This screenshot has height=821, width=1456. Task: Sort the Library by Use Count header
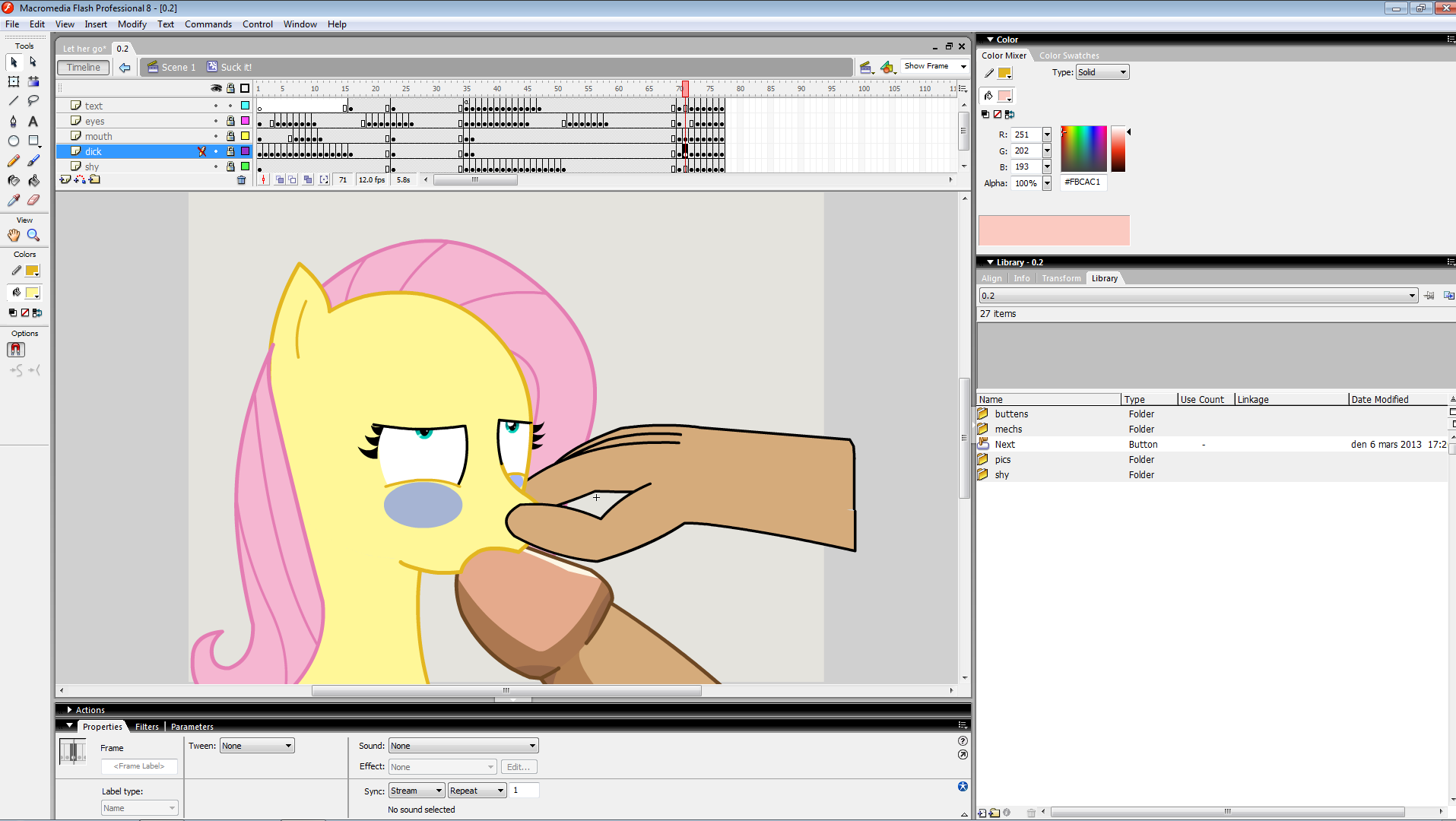1206,399
